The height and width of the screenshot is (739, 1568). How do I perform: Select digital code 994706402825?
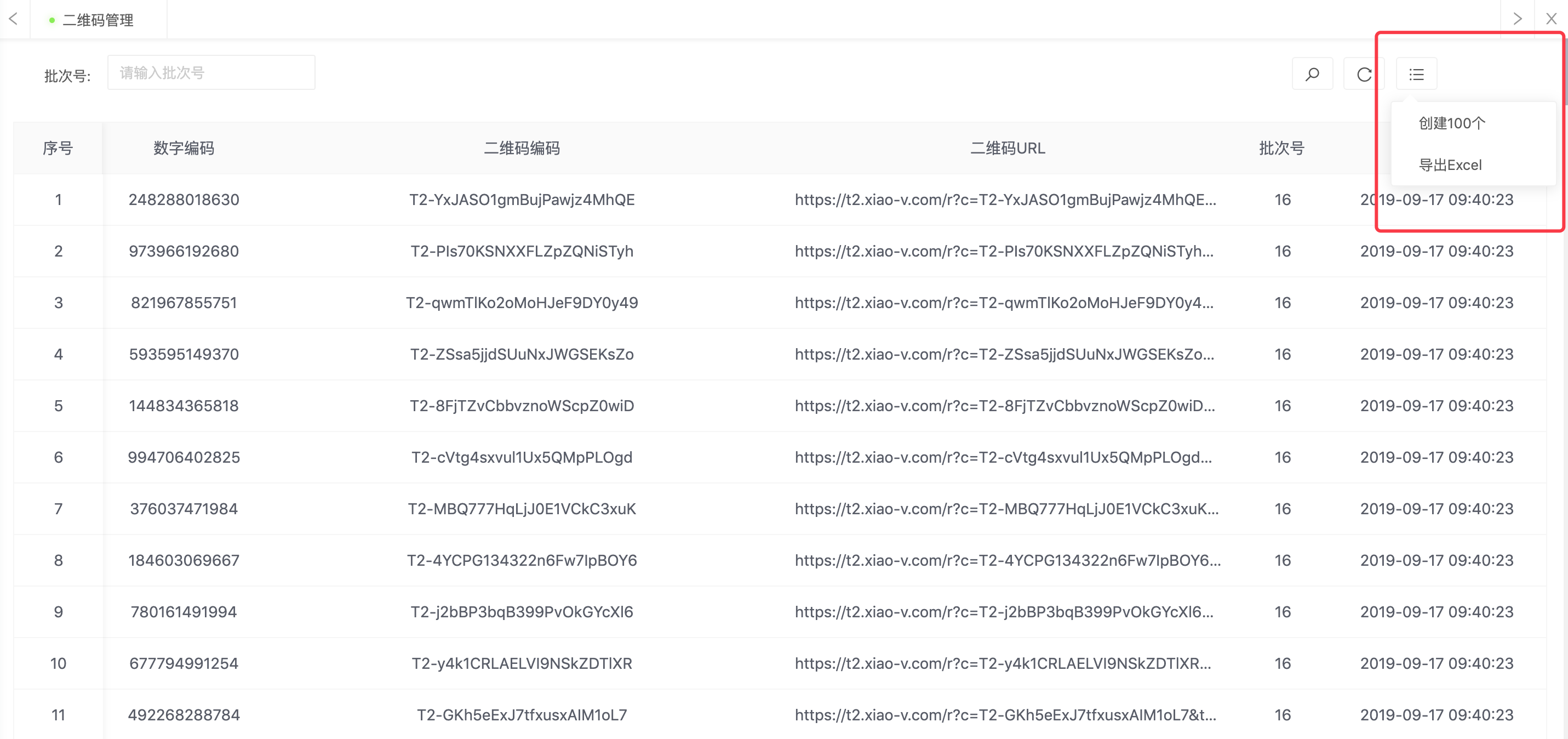click(184, 458)
